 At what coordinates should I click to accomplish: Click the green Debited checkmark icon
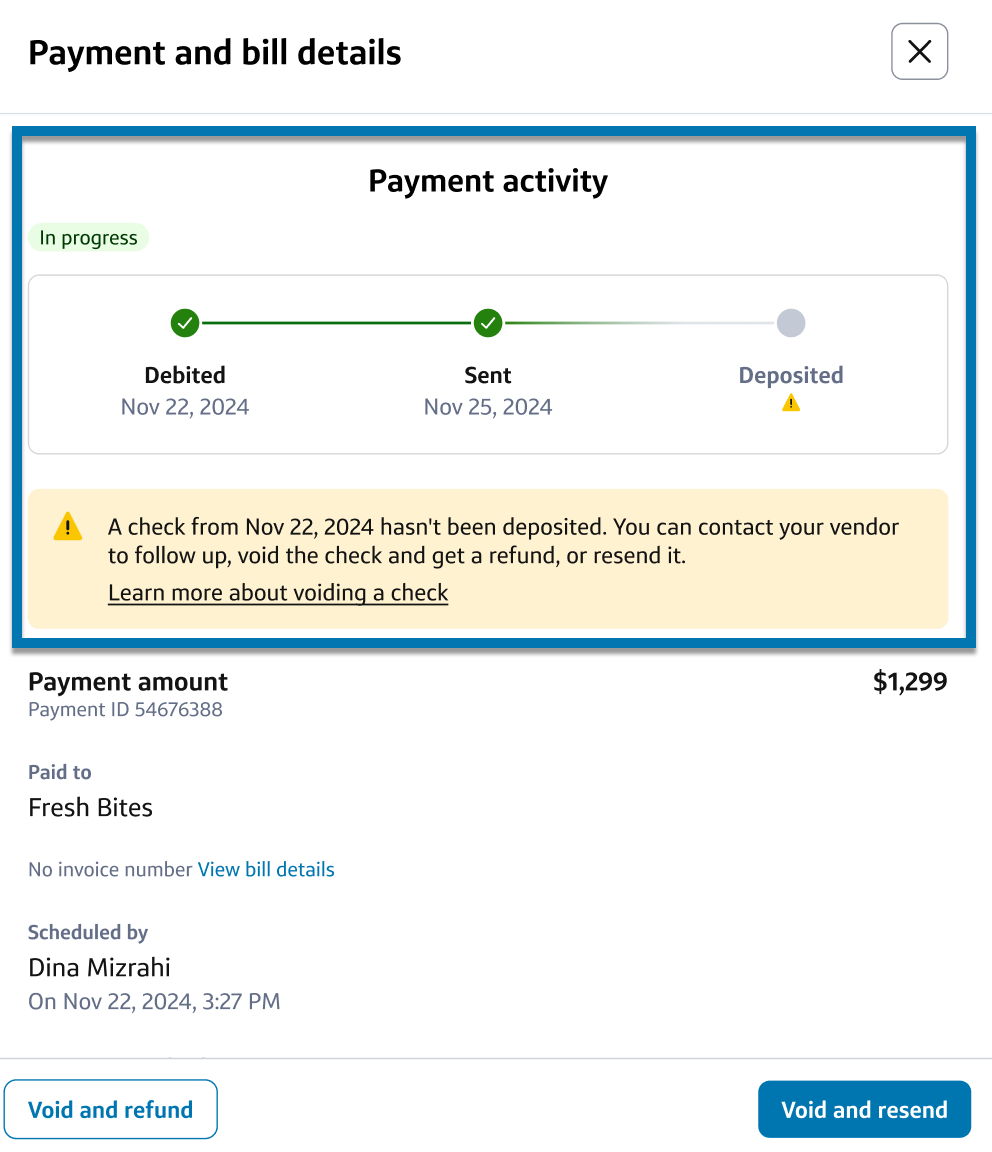point(185,323)
